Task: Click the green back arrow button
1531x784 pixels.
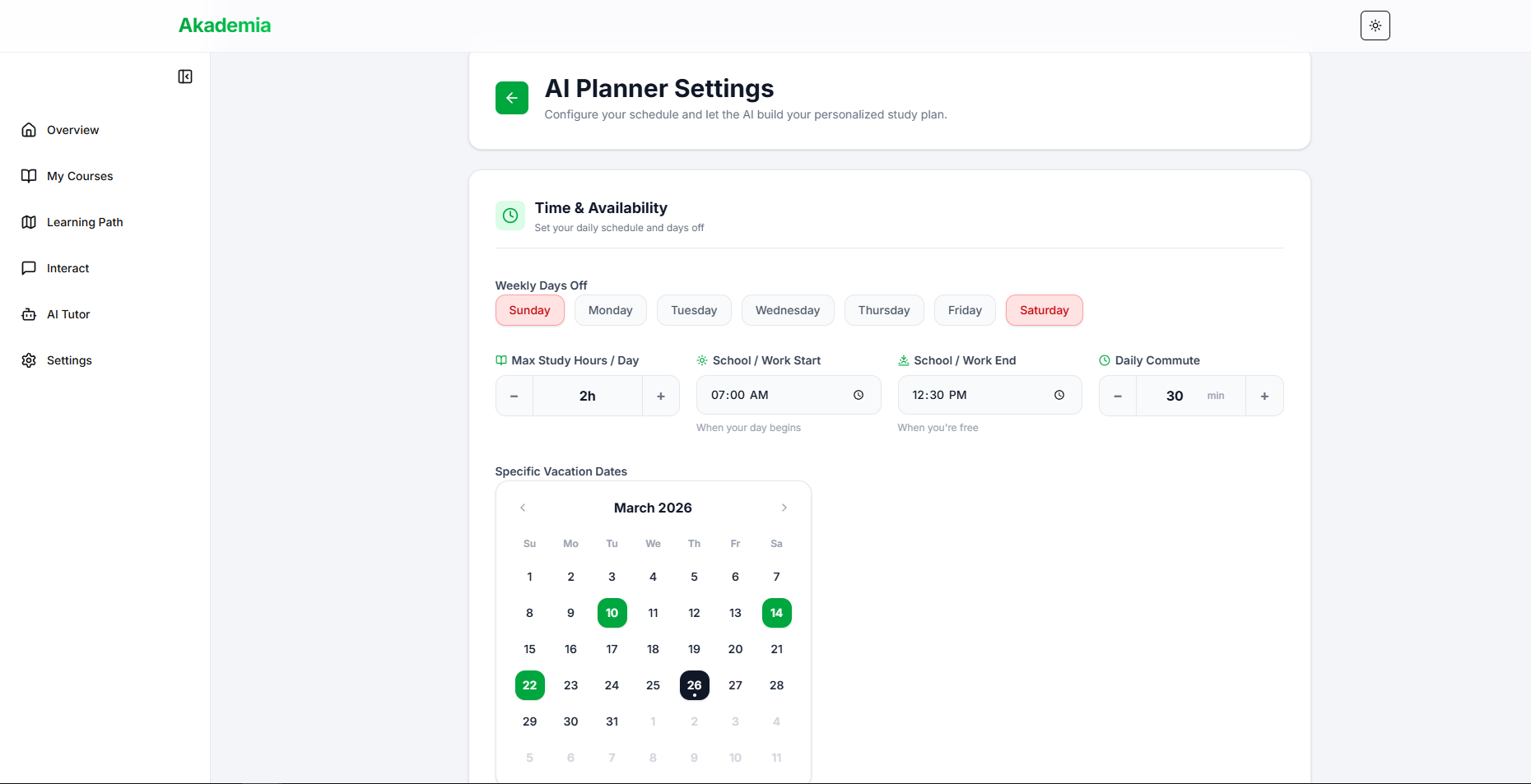Action: coord(511,98)
